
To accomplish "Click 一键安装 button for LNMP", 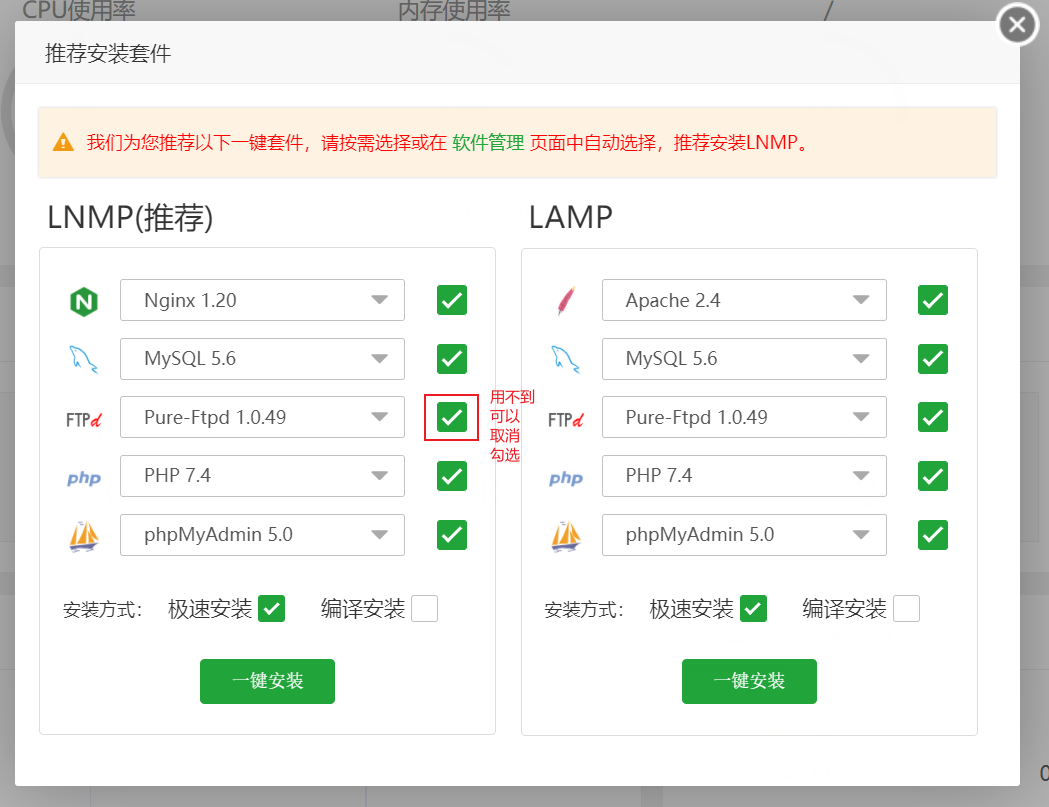I will pos(268,681).
